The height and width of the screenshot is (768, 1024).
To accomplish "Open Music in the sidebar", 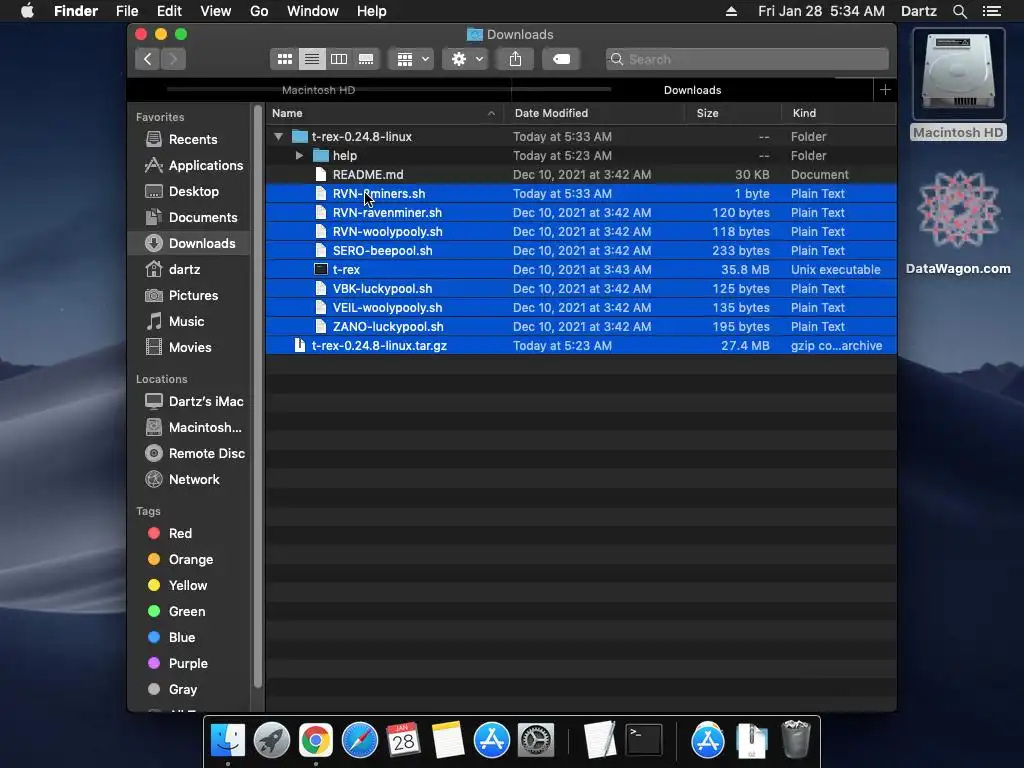I will 189,321.
